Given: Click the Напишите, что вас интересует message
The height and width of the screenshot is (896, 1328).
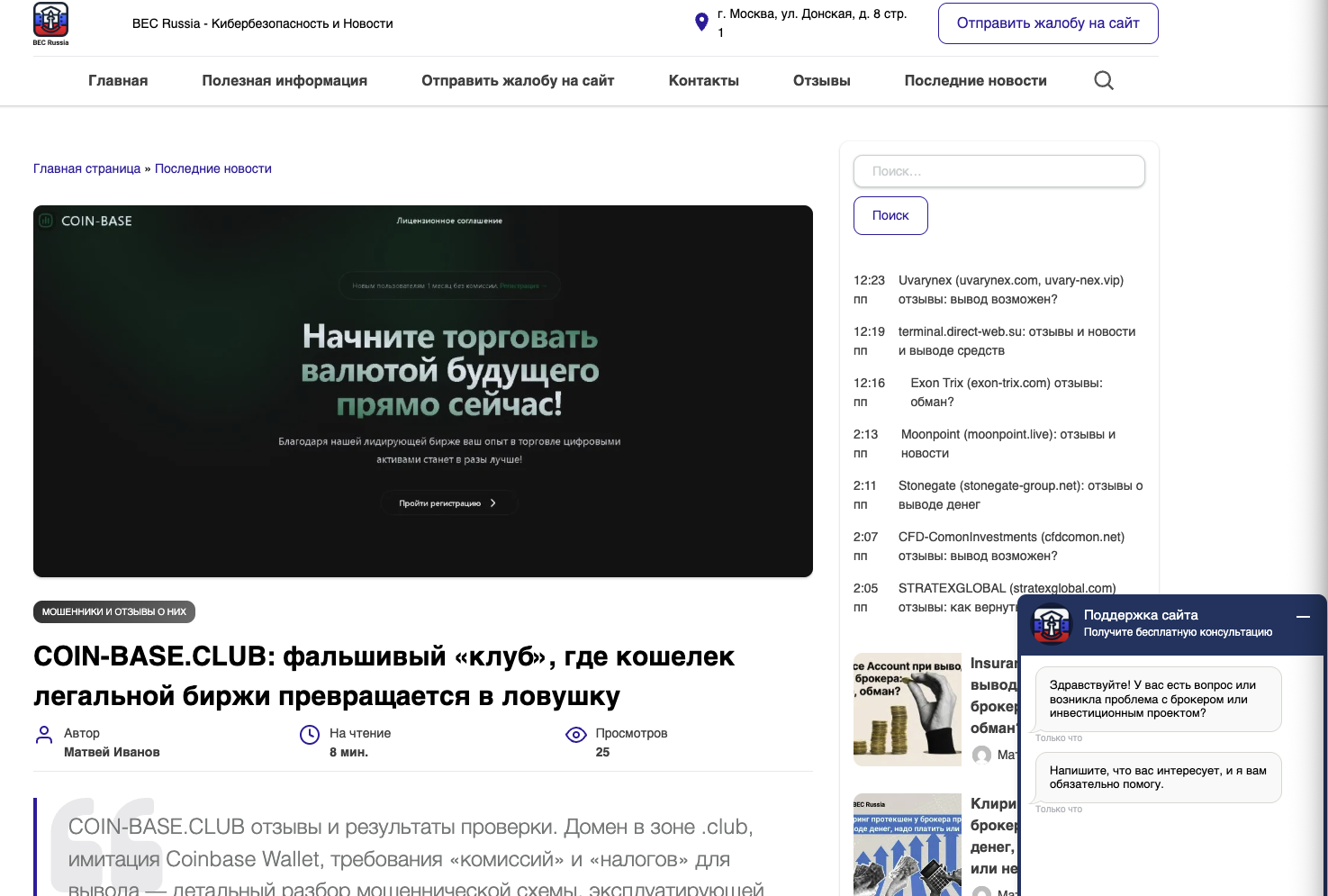Looking at the screenshot, I should click(x=1159, y=777).
